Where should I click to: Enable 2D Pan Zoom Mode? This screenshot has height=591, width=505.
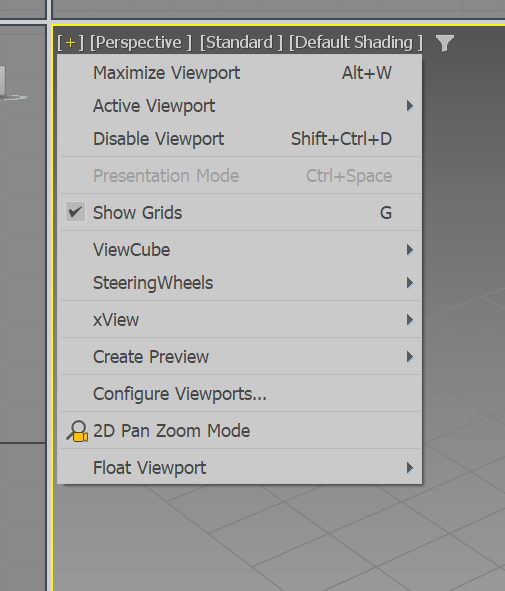tap(241, 430)
